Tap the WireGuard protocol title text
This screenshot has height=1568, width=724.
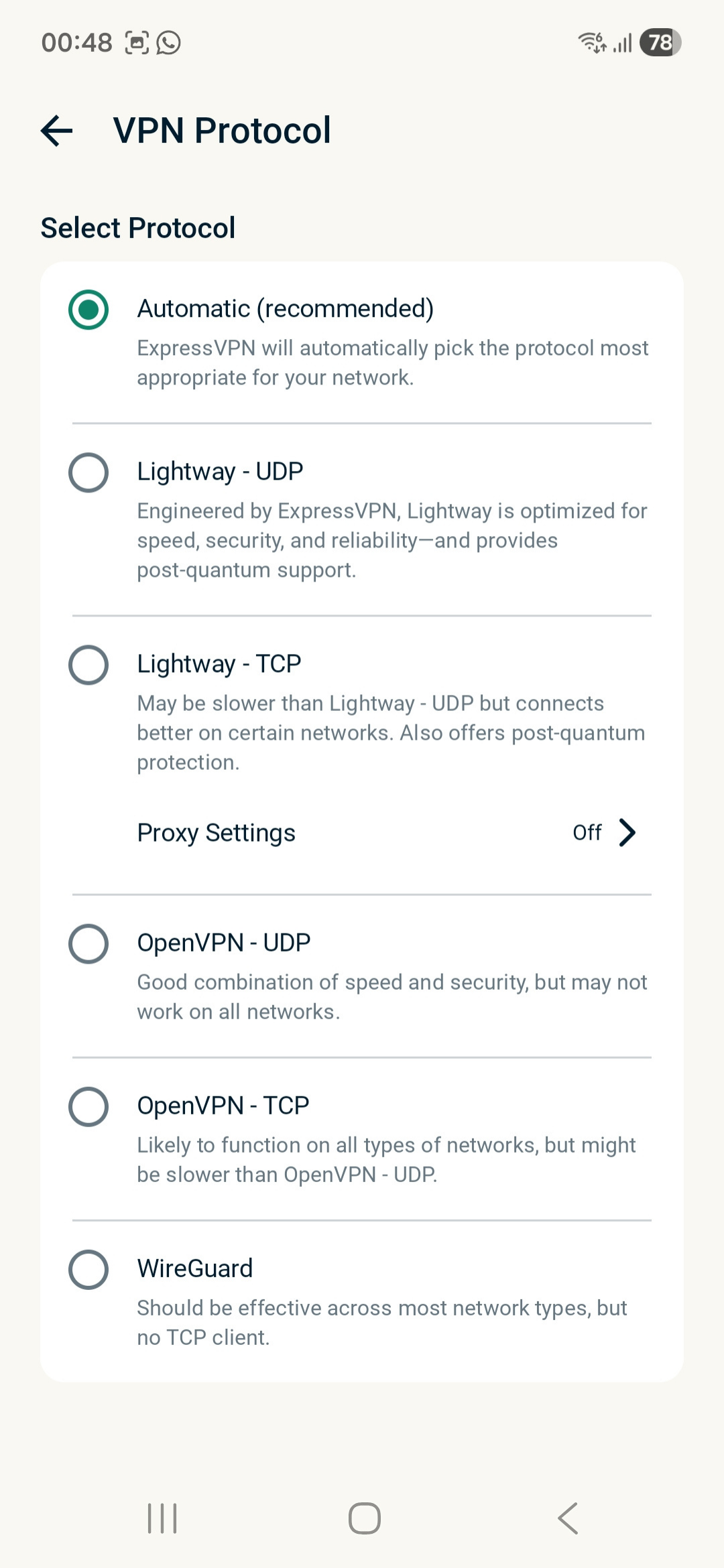tap(195, 1268)
